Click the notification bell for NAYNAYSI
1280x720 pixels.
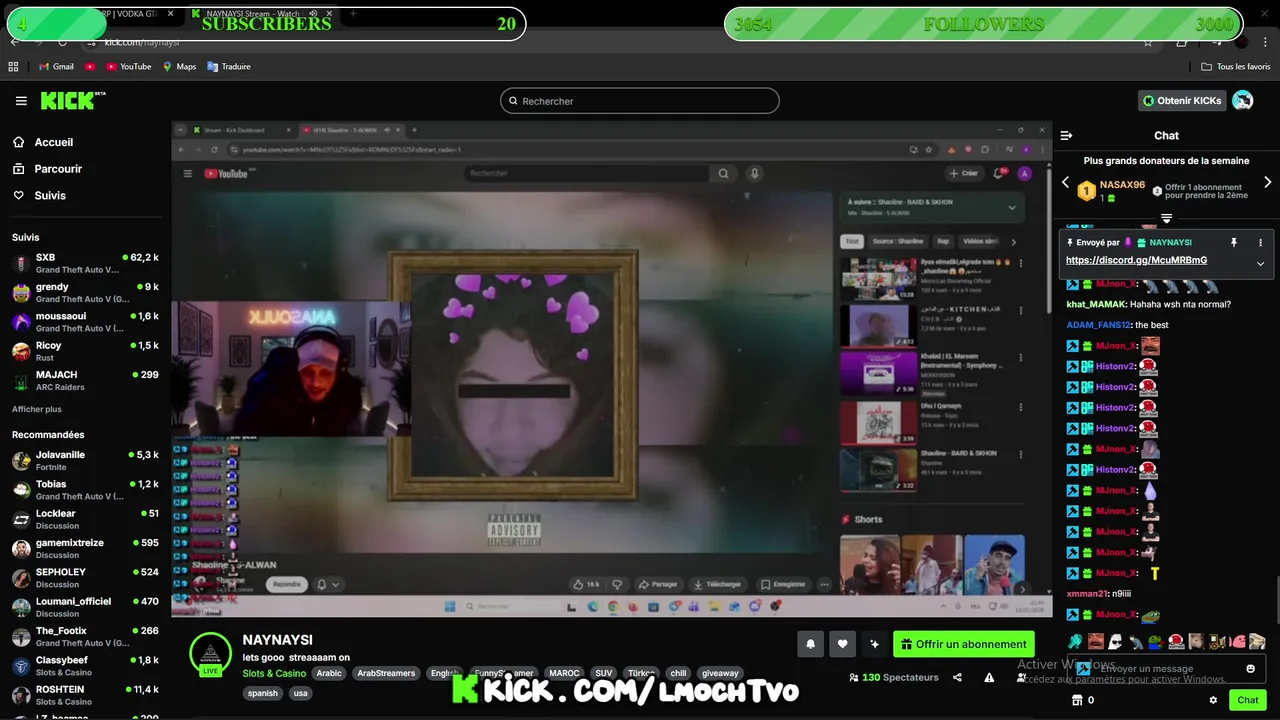(811, 644)
